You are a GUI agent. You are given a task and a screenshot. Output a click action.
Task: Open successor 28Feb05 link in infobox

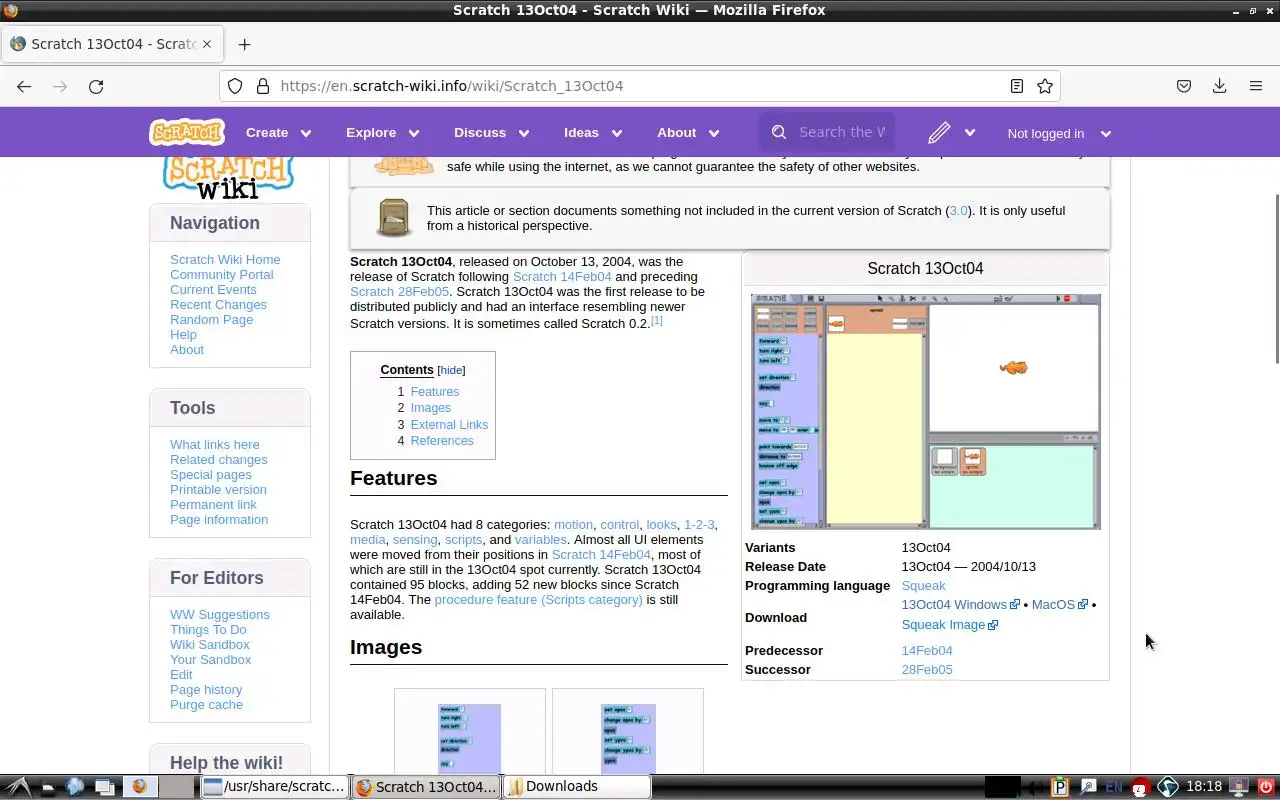927,670
